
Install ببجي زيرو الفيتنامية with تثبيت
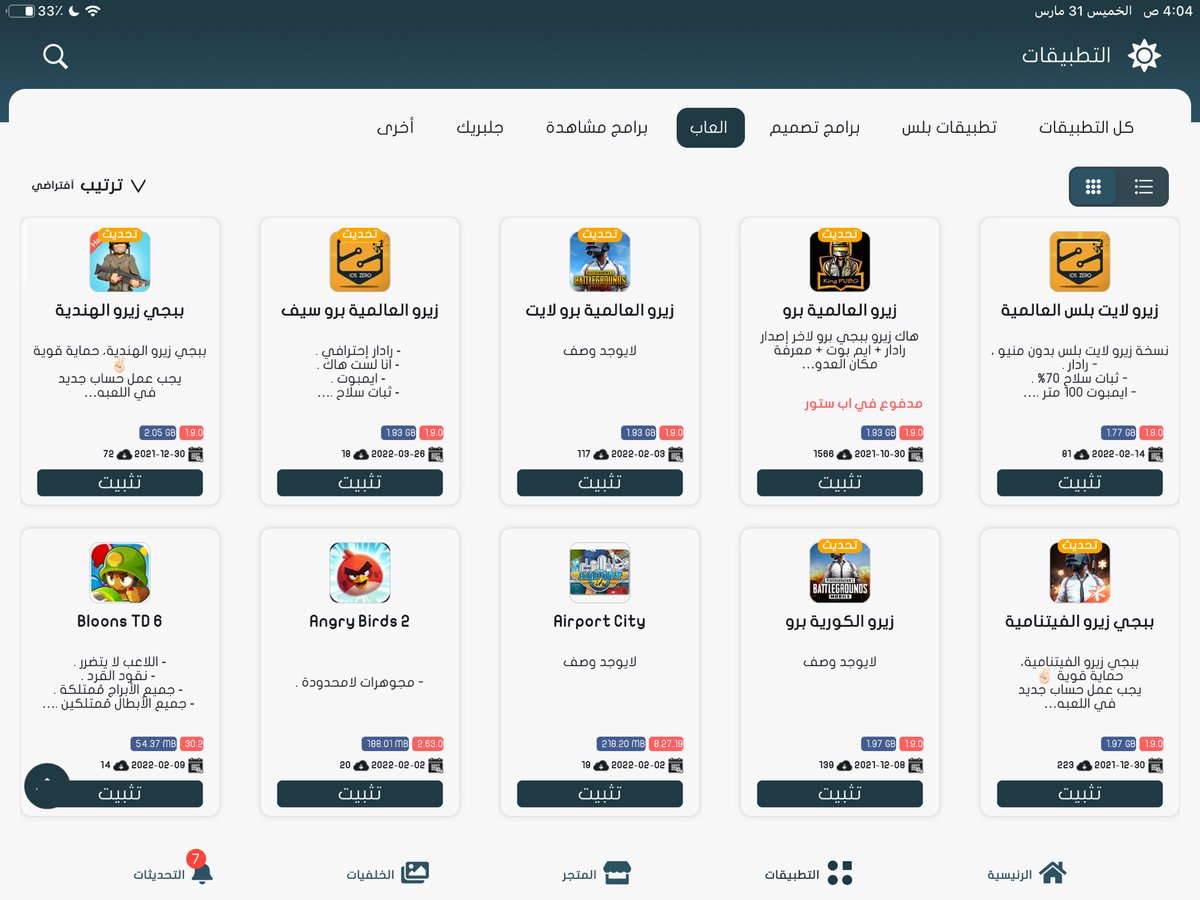(1080, 794)
